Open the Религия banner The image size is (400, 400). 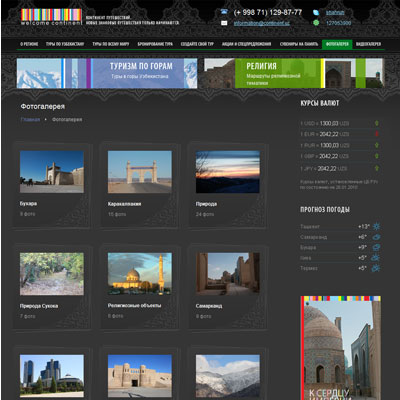(294, 73)
